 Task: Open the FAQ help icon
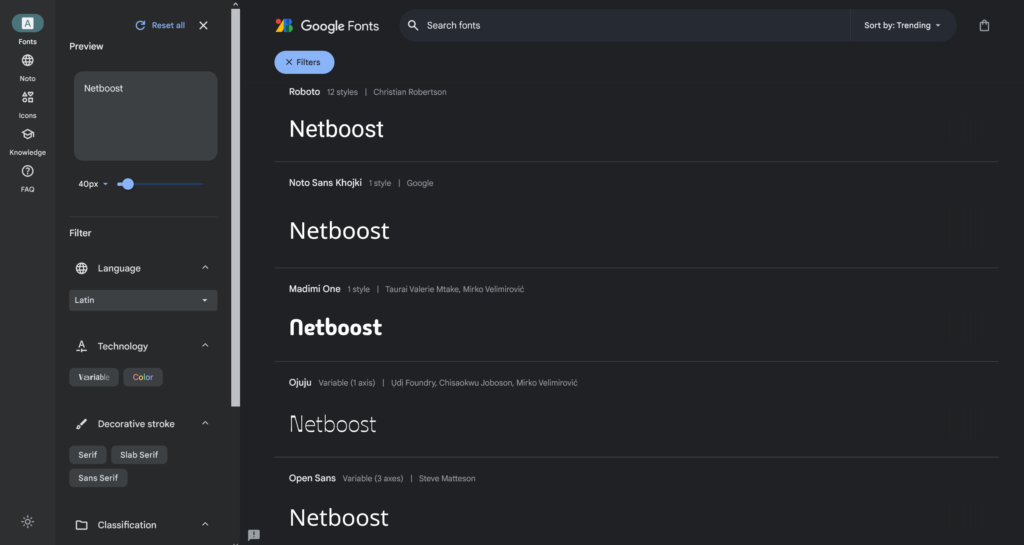click(x=27, y=172)
